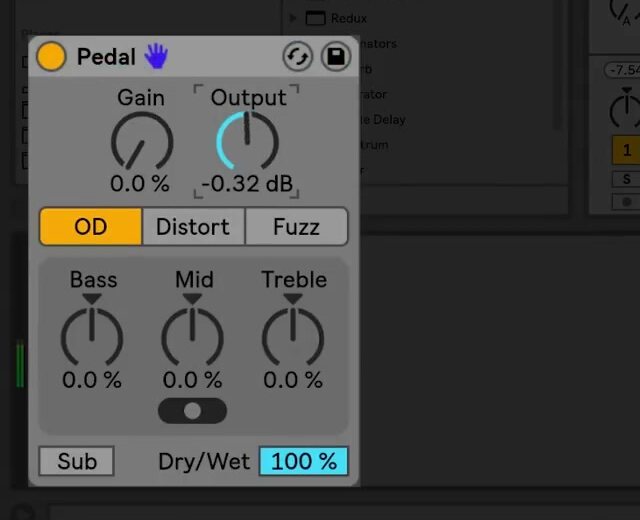Select the Output label text
The image size is (640, 520).
click(248, 98)
